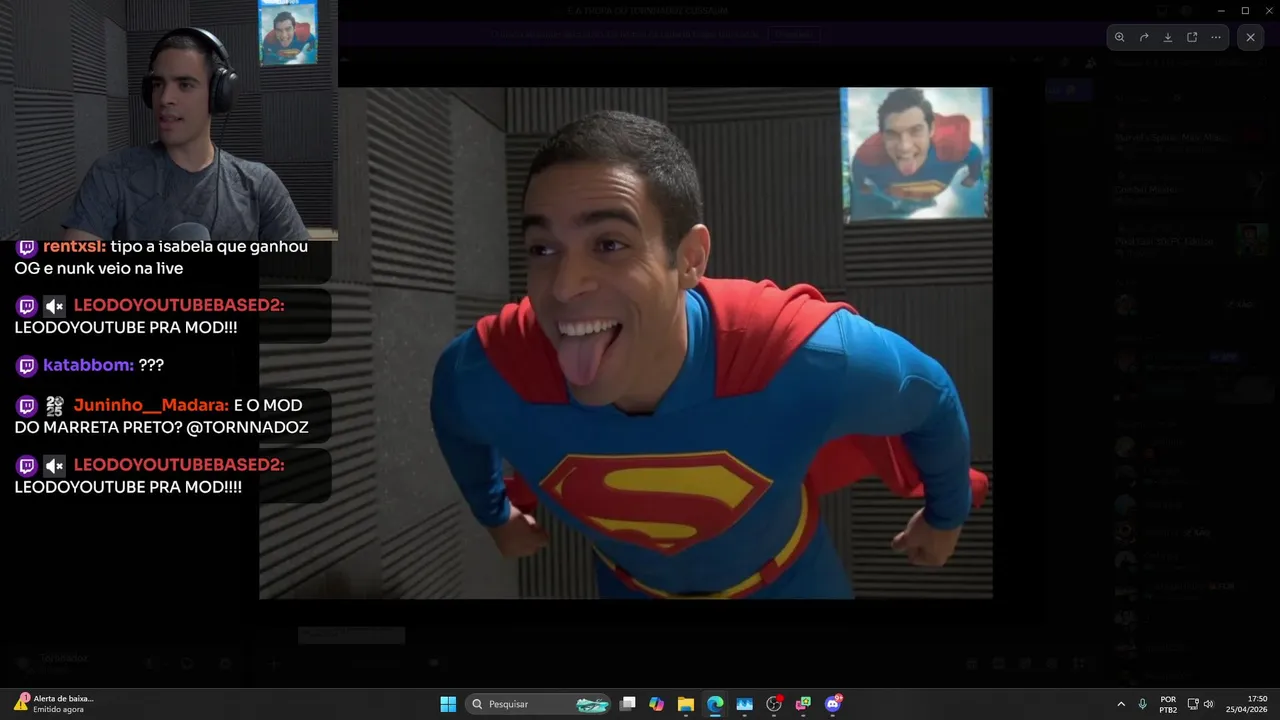This screenshot has width=1280, height=720.
Task: Click first LEODOYOUTUBEBASED2 username in chat
Action: (x=179, y=305)
